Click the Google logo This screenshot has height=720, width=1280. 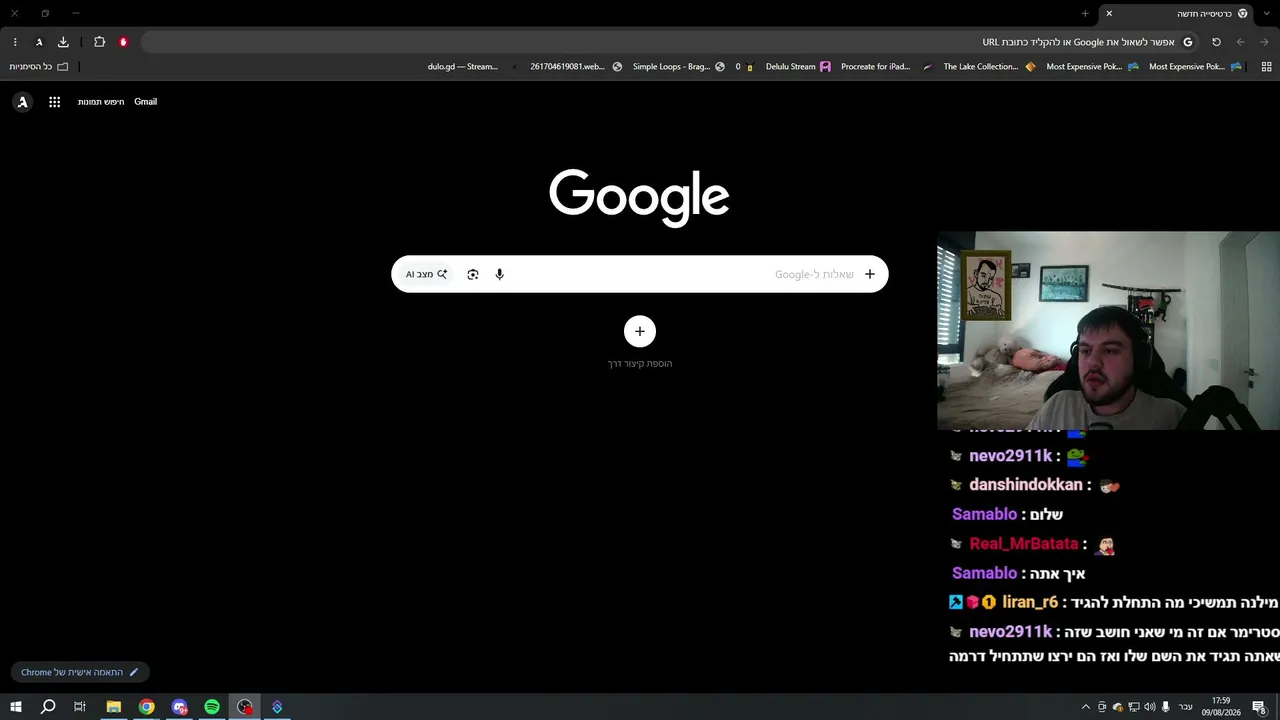click(x=639, y=197)
